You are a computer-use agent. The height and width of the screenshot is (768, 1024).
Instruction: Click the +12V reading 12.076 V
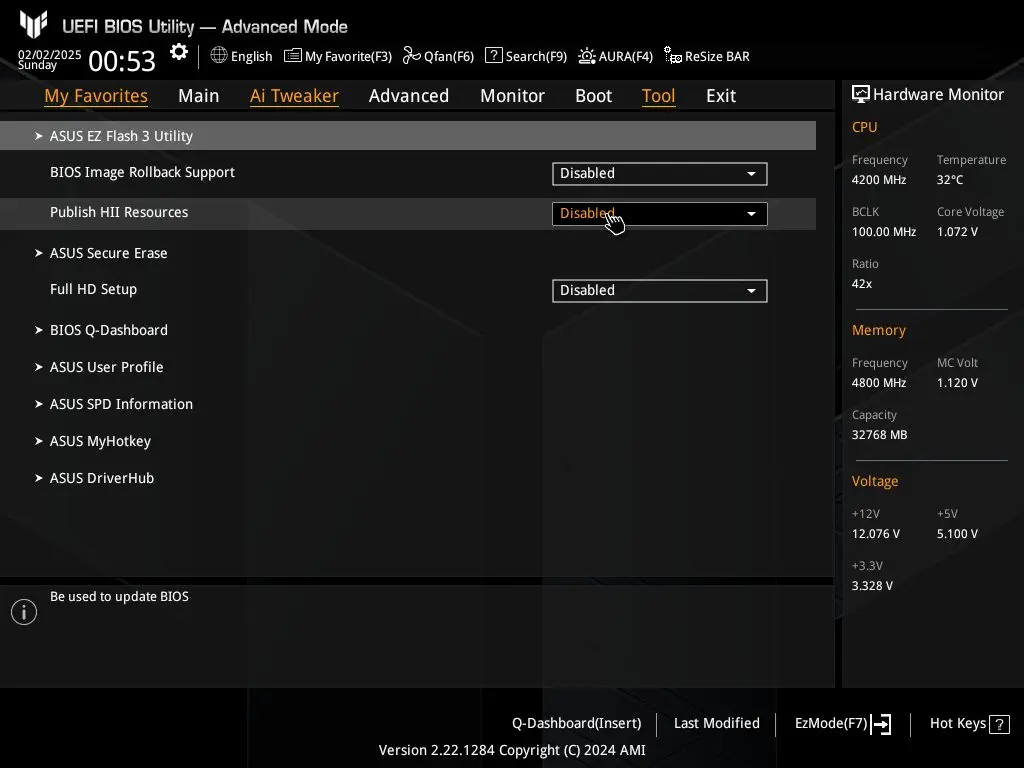876,534
